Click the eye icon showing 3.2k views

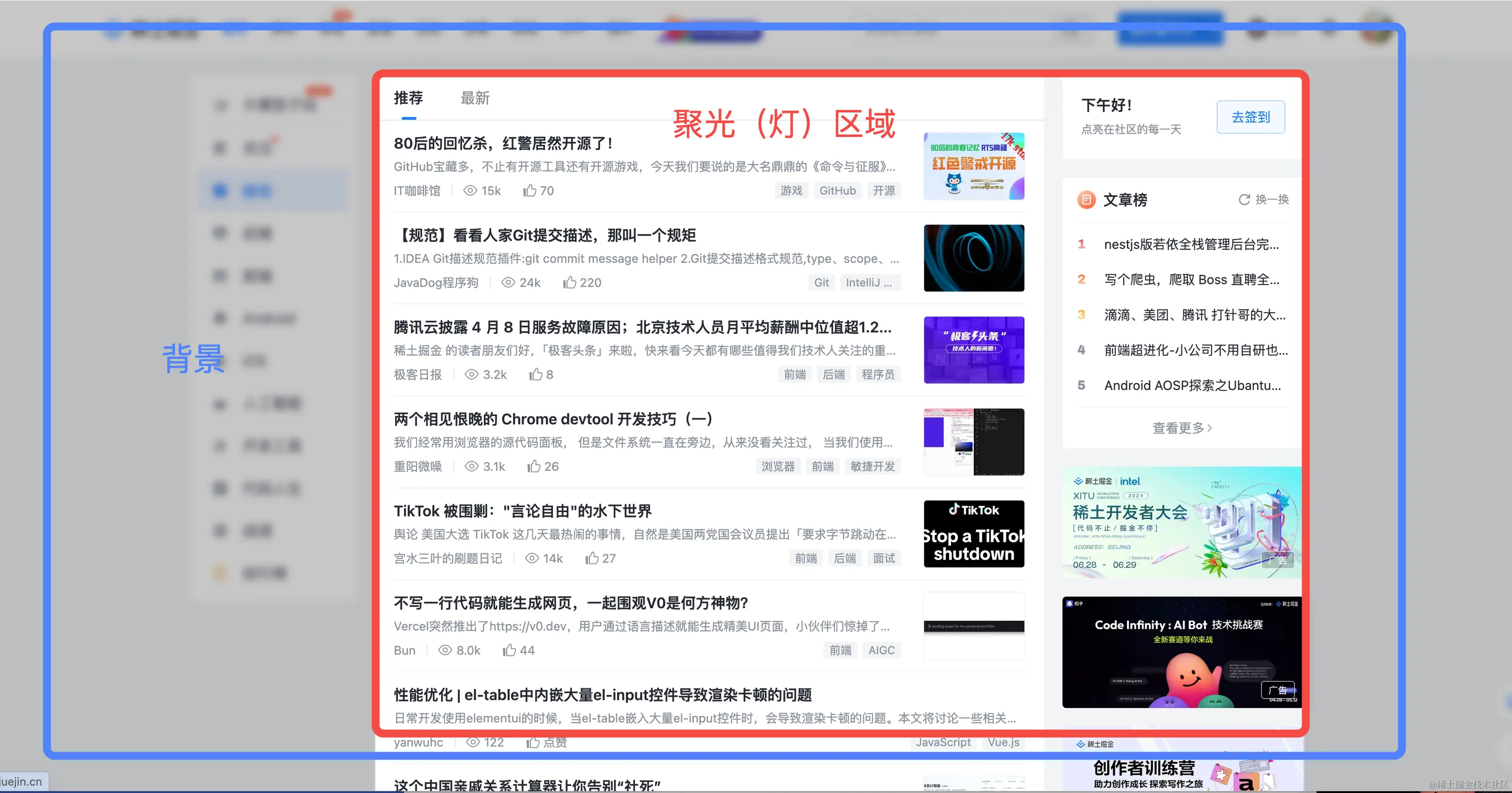[x=472, y=374]
